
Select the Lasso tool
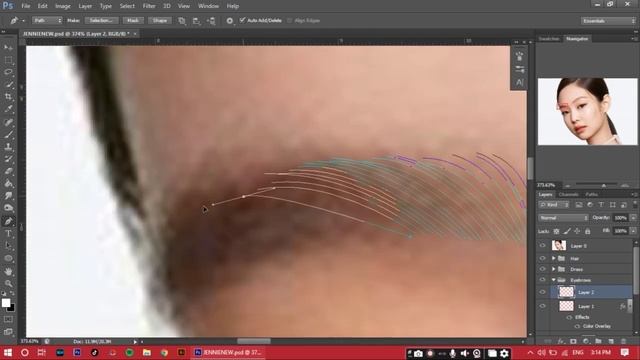[x=8, y=72]
